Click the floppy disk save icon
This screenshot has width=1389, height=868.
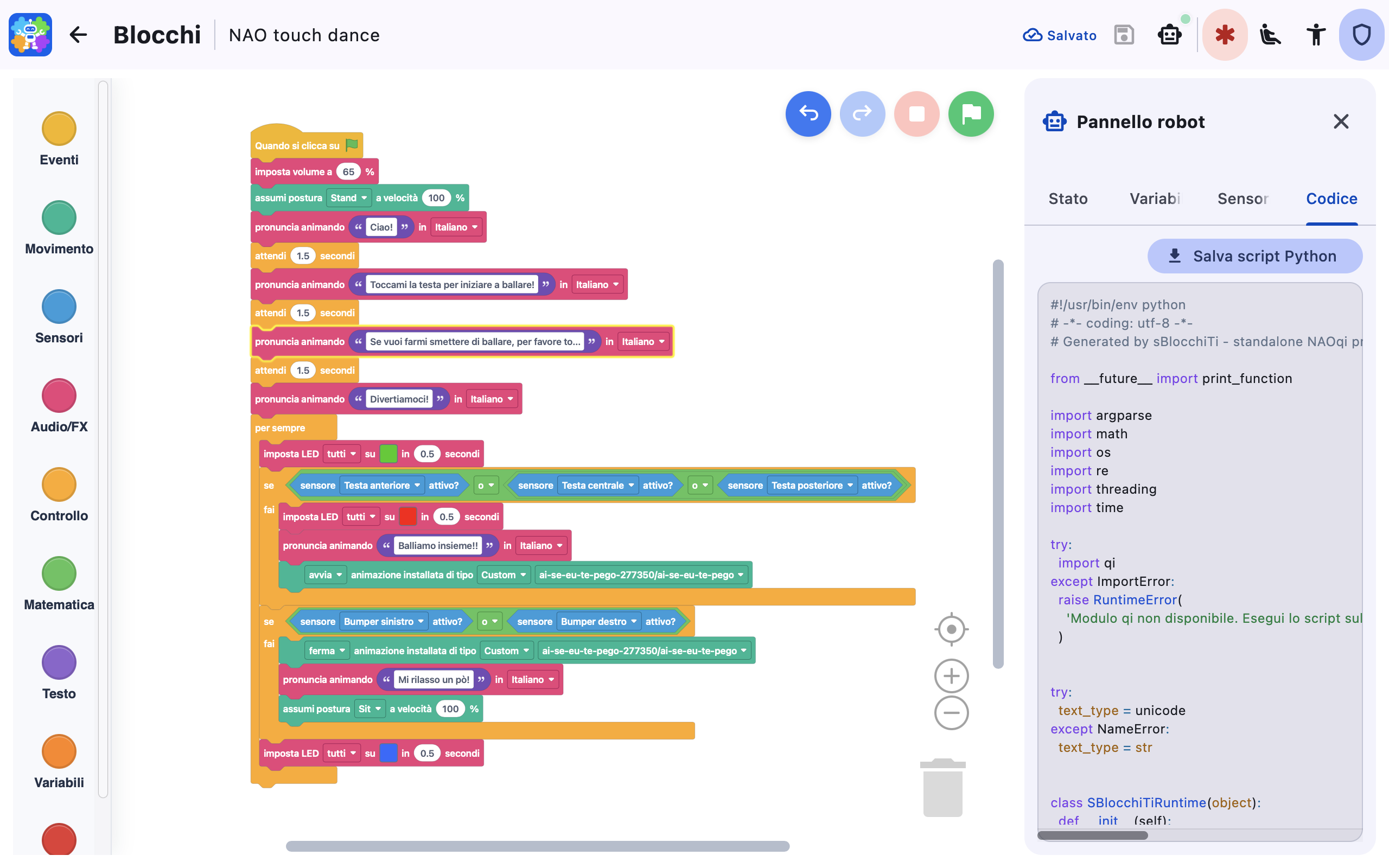click(1123, 35)
